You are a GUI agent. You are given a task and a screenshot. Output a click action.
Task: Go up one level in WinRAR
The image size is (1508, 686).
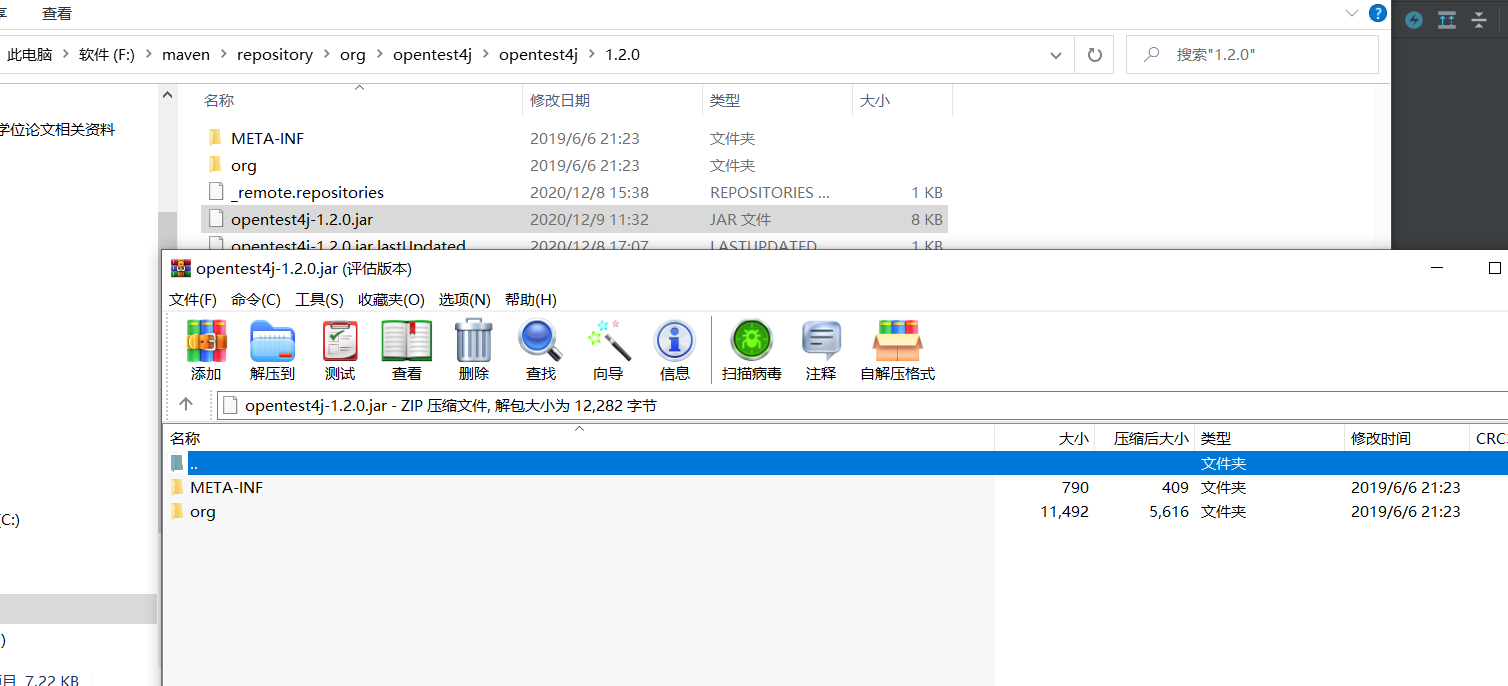186,404
